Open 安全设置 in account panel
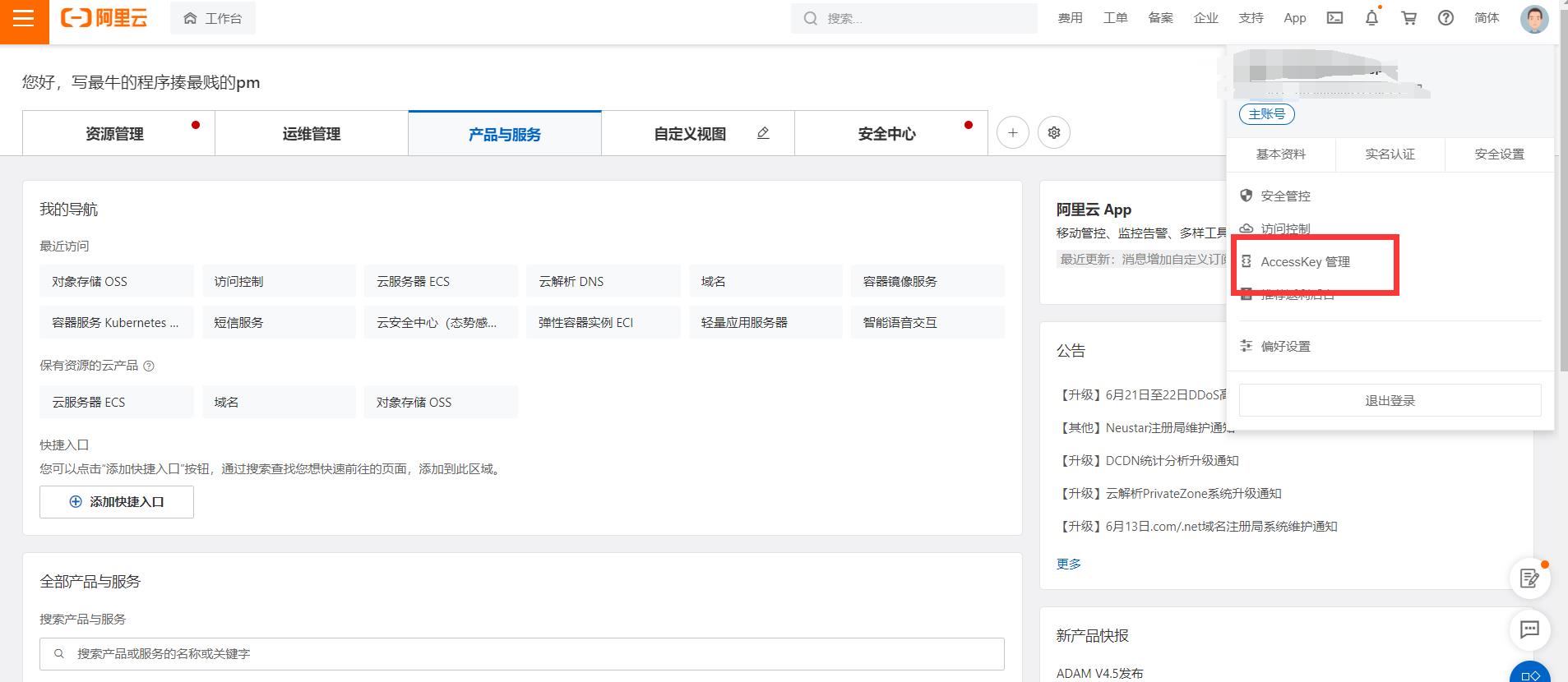 (x=1499, y=154)
